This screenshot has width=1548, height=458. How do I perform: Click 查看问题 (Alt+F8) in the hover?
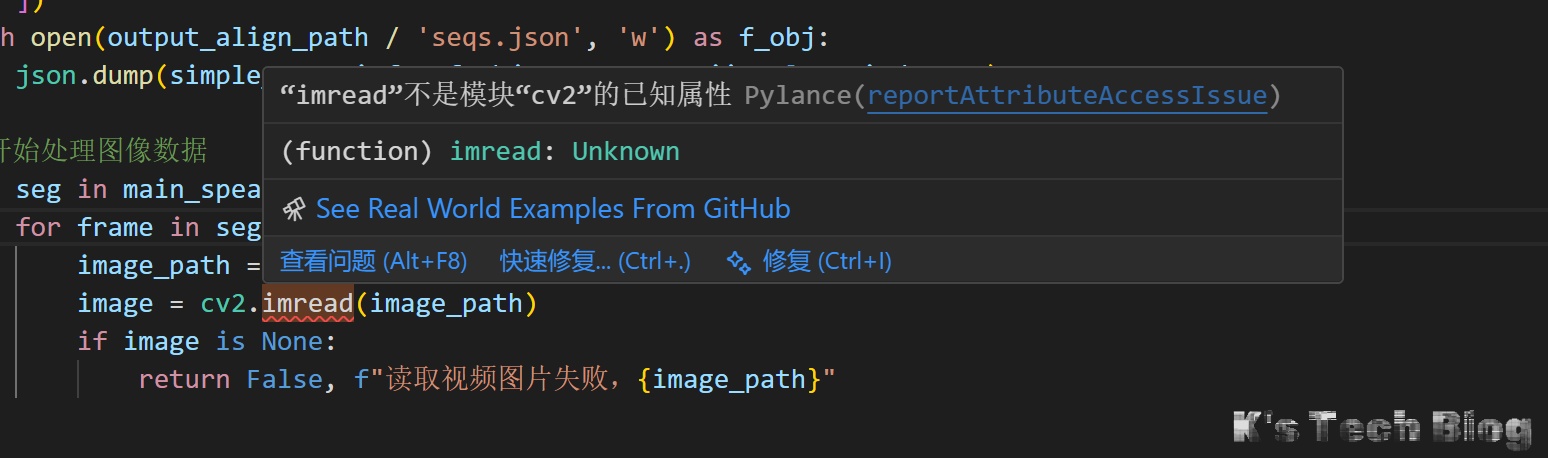click(373, 262)
